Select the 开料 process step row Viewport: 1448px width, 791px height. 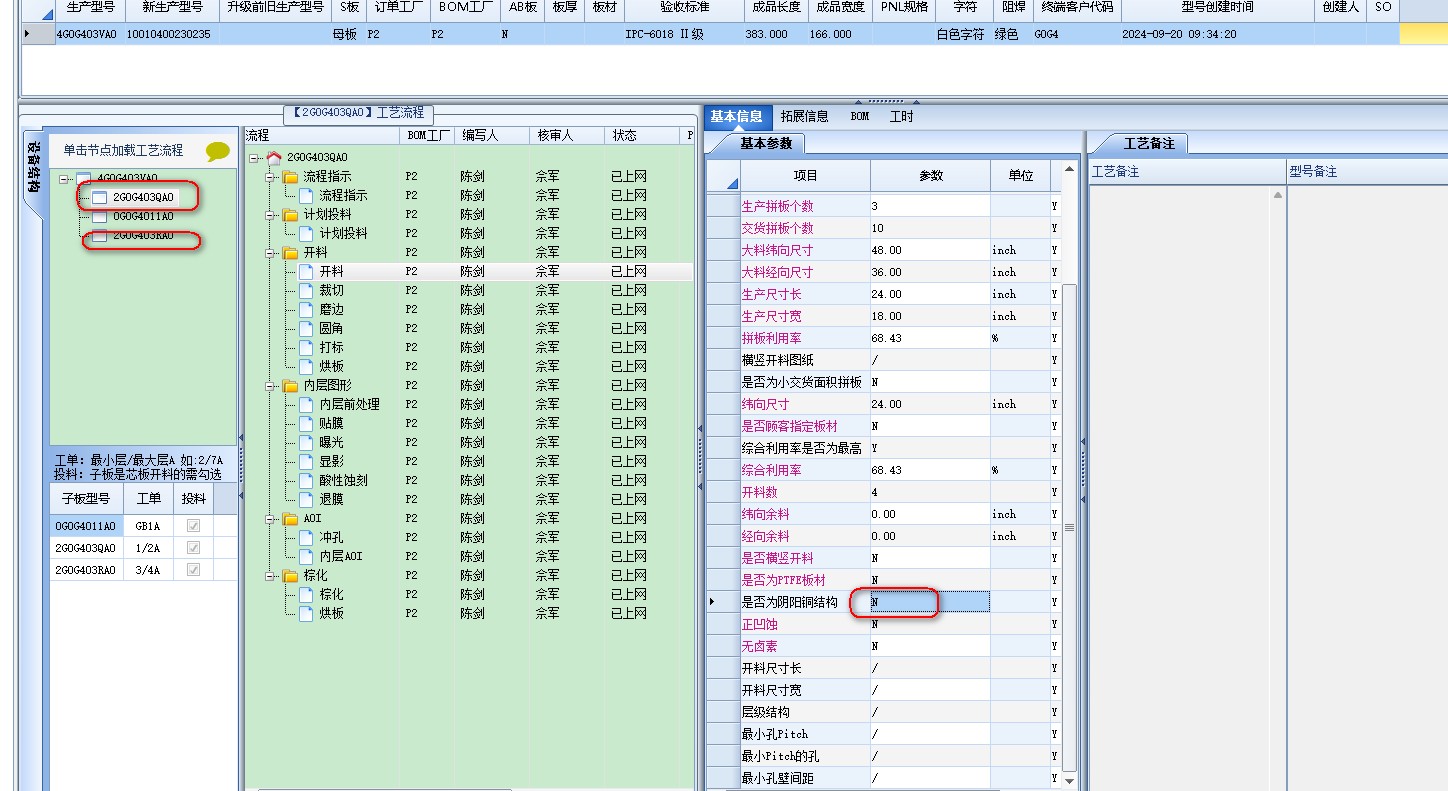click(470, 272)
